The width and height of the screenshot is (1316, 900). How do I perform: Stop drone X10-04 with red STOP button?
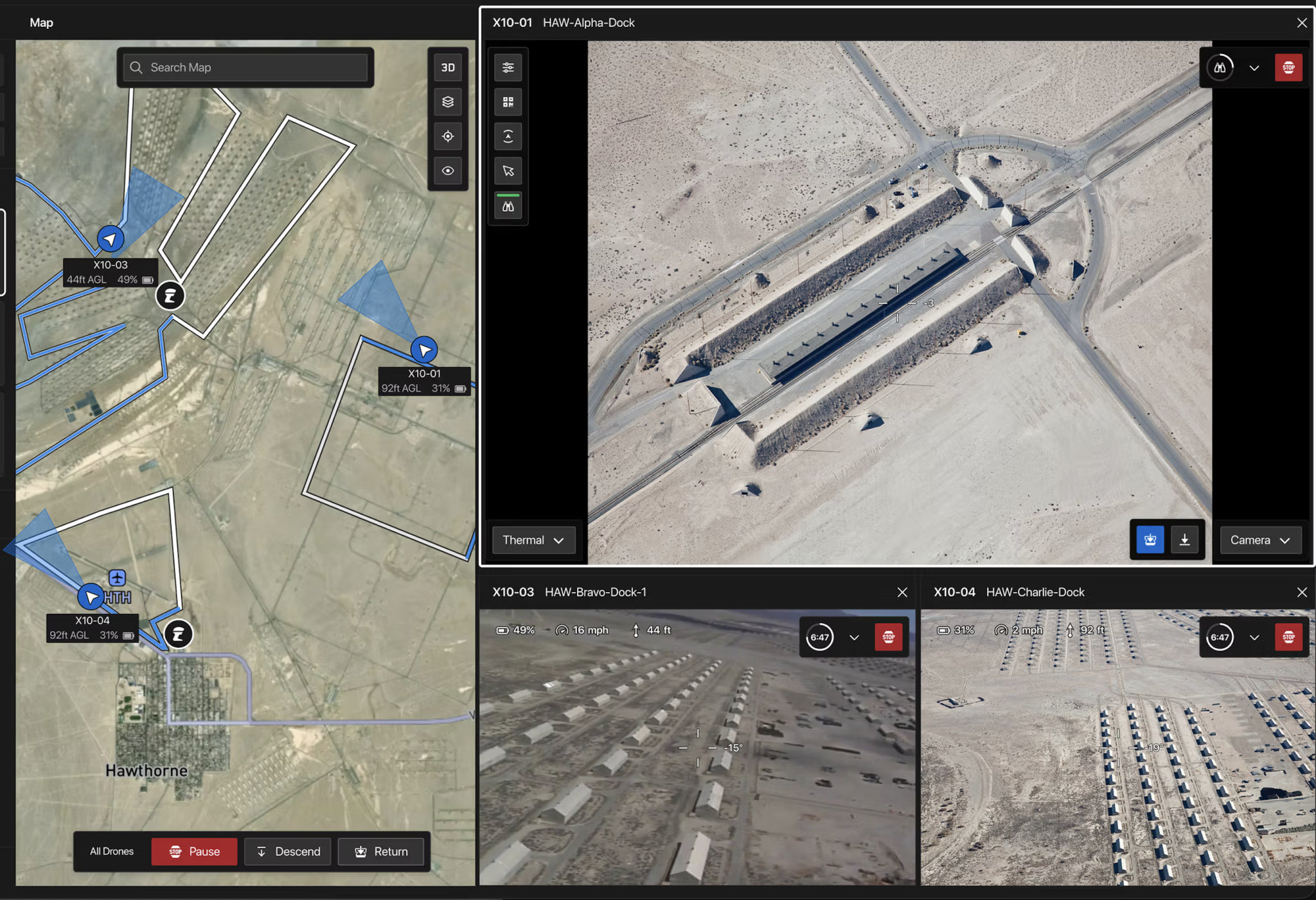pos(1288,637)
